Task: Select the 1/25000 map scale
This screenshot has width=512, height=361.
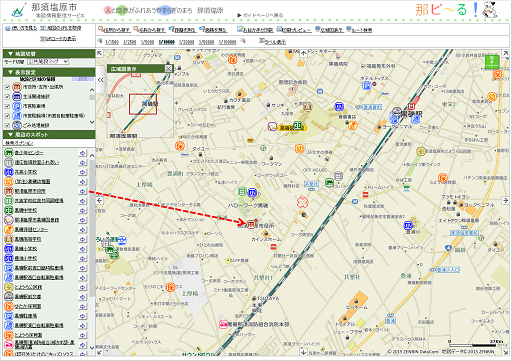Action: click(x=186, y=42)
